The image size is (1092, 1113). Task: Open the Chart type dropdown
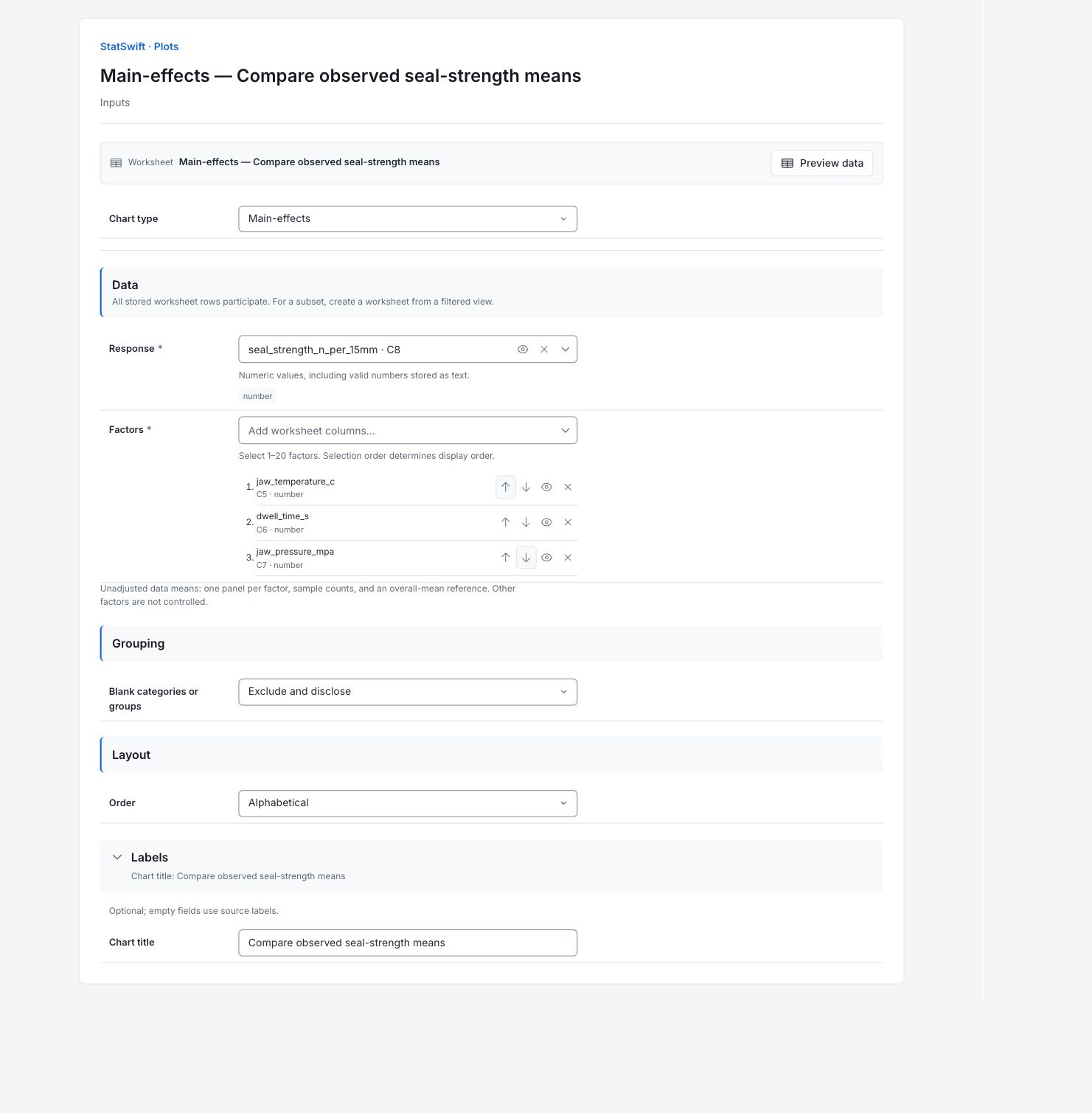point(408,219)
